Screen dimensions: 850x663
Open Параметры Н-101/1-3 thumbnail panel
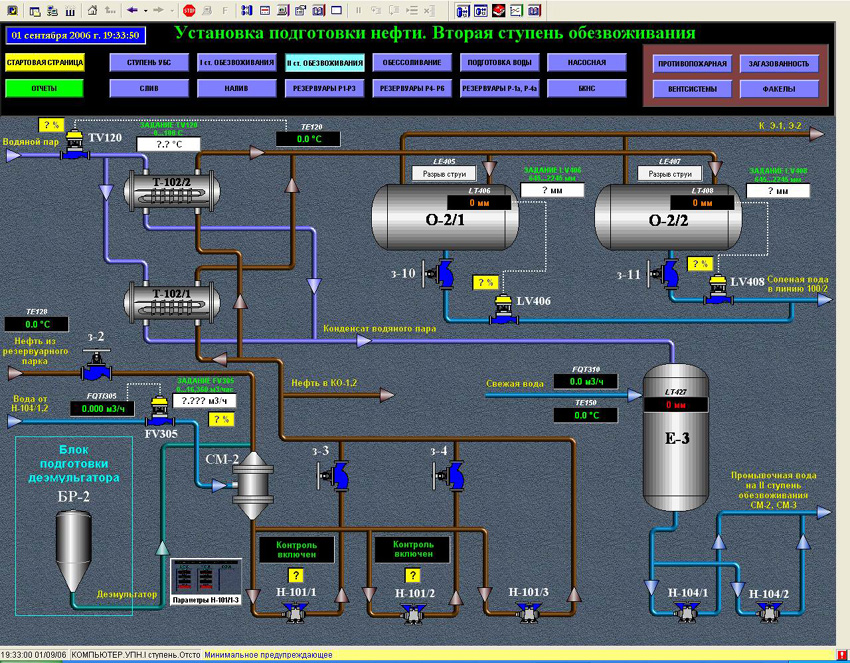coord(206,582)
